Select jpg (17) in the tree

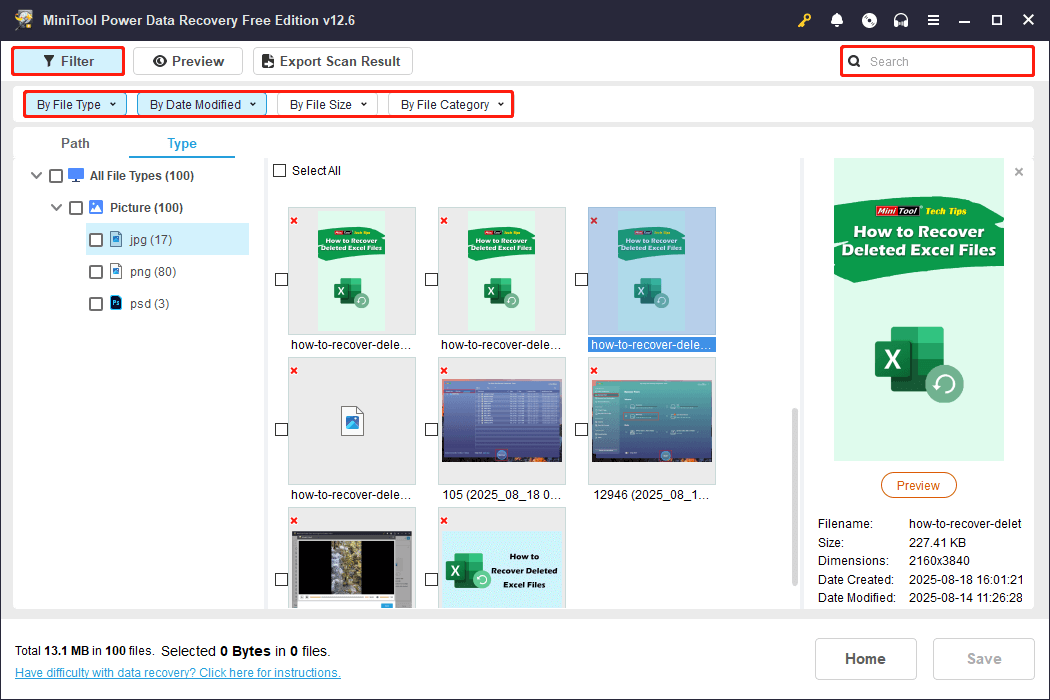(167, 239)
